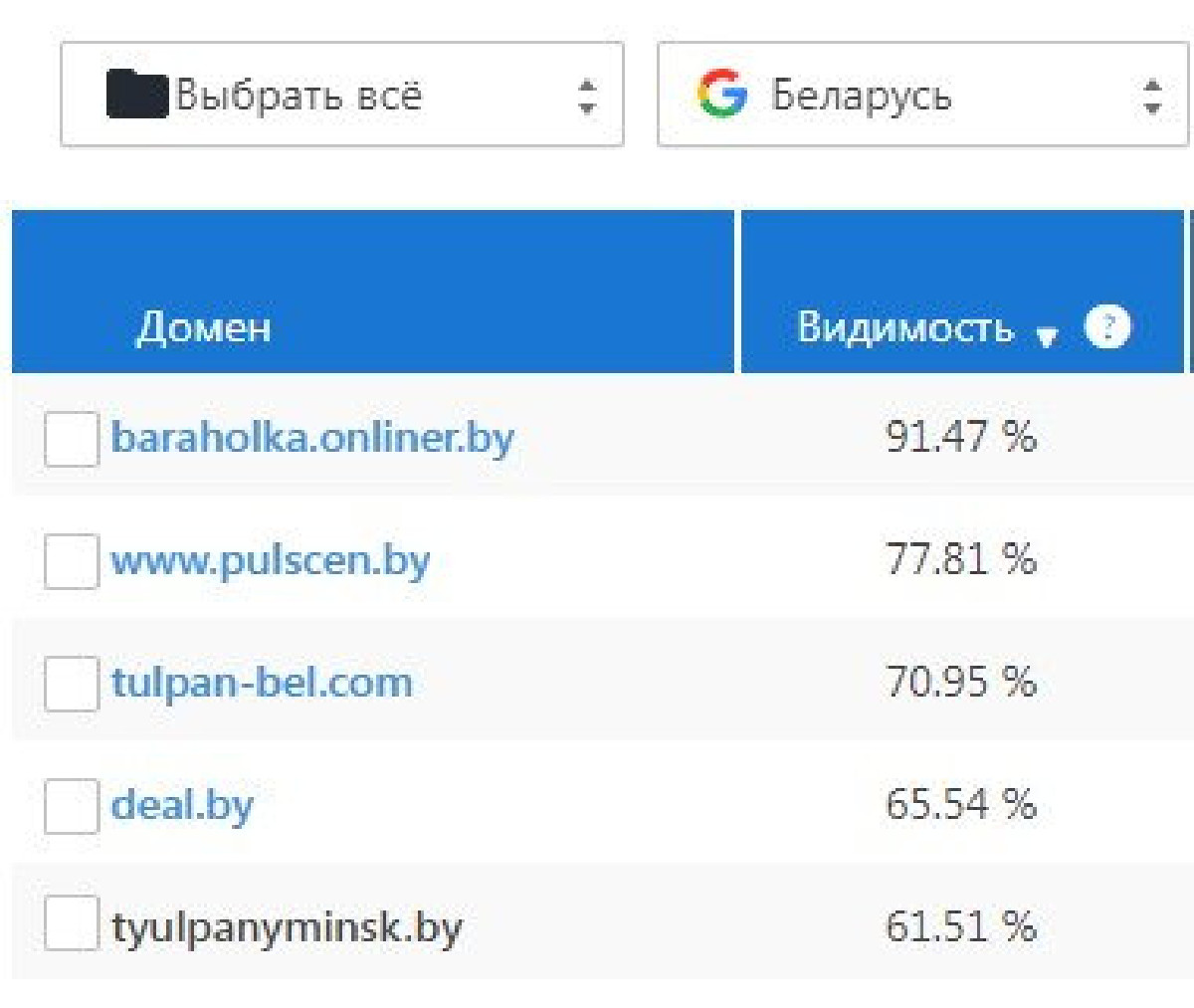Visit the deal.by domain link

pos(182,805)
